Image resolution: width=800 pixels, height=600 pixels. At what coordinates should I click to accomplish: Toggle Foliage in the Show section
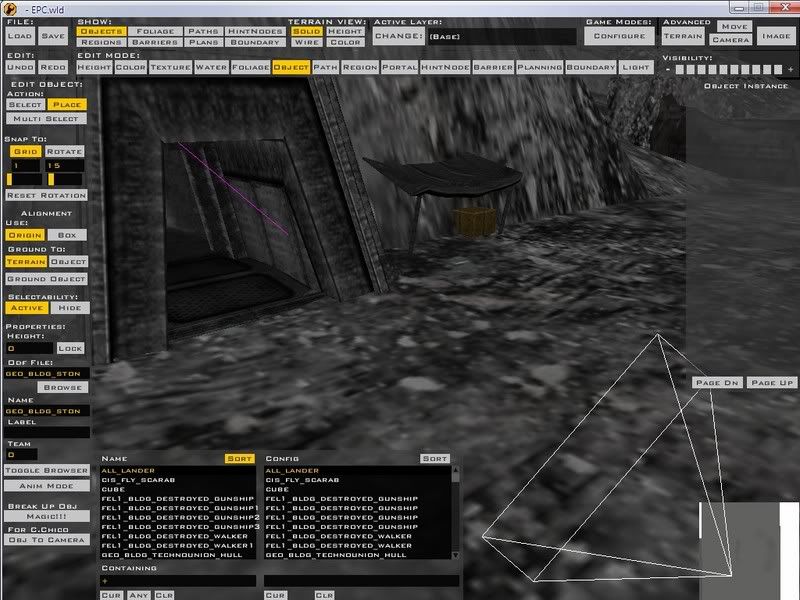coord(155,31)
